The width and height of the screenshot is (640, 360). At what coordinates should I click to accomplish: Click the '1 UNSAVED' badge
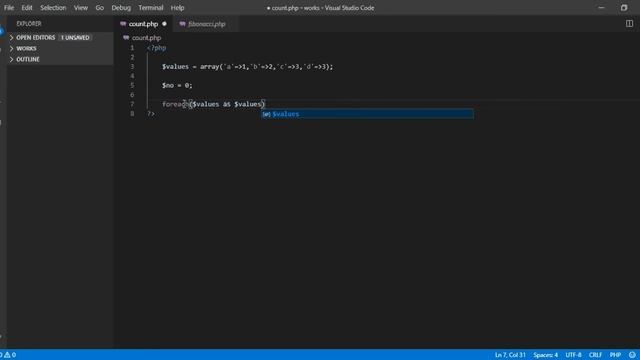pos(75,38)
